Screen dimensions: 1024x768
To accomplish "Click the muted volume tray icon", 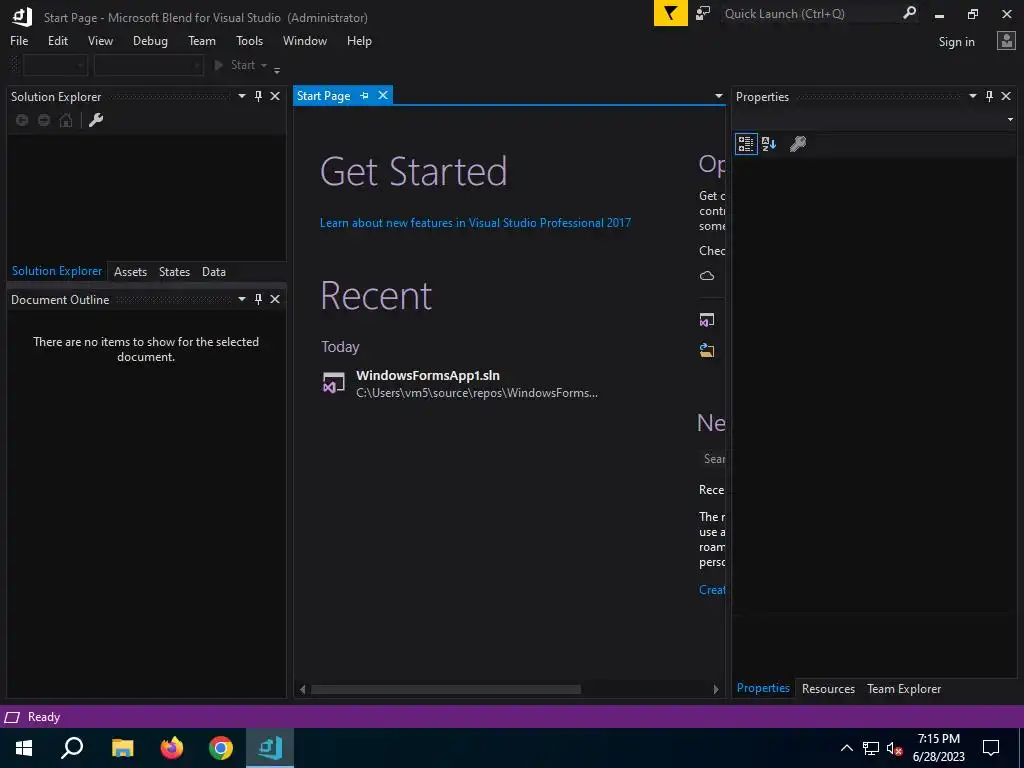I will tap(894, 748).
